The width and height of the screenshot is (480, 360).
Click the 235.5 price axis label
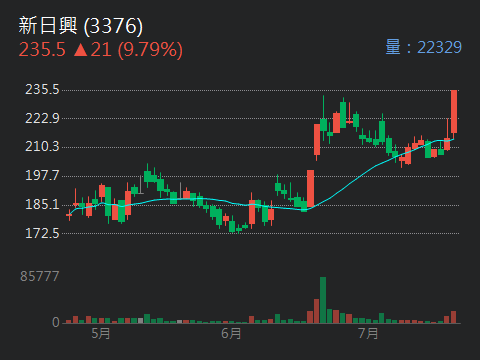(x=42, y=89)
